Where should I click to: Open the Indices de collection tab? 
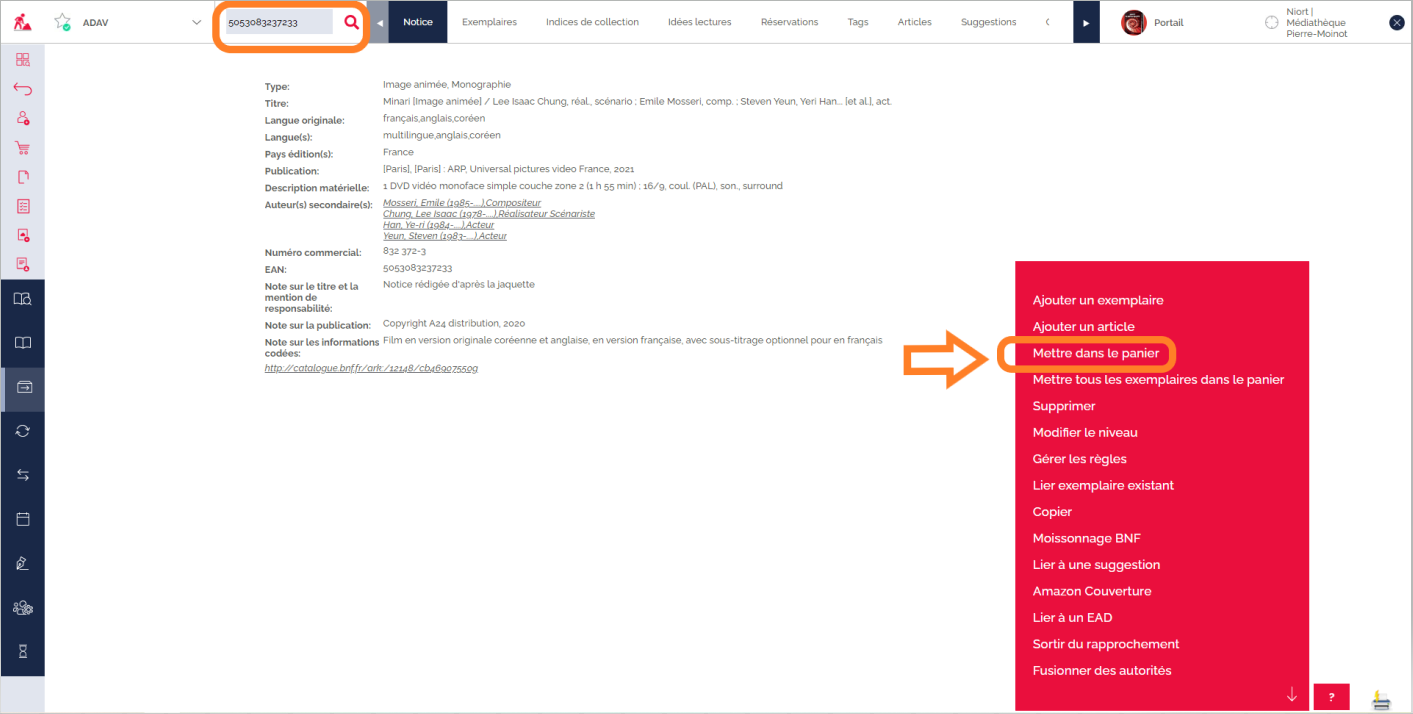click(x=592, y=22)
